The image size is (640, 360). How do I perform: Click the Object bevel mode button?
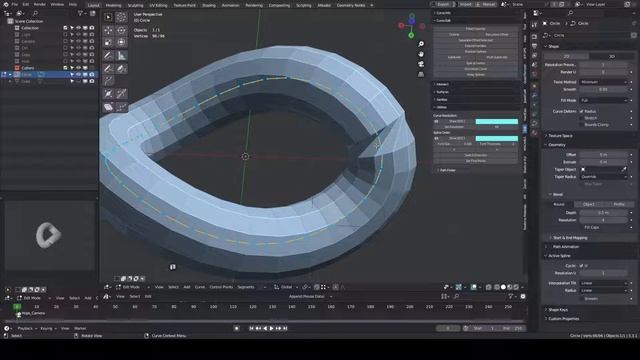[589, 204]
